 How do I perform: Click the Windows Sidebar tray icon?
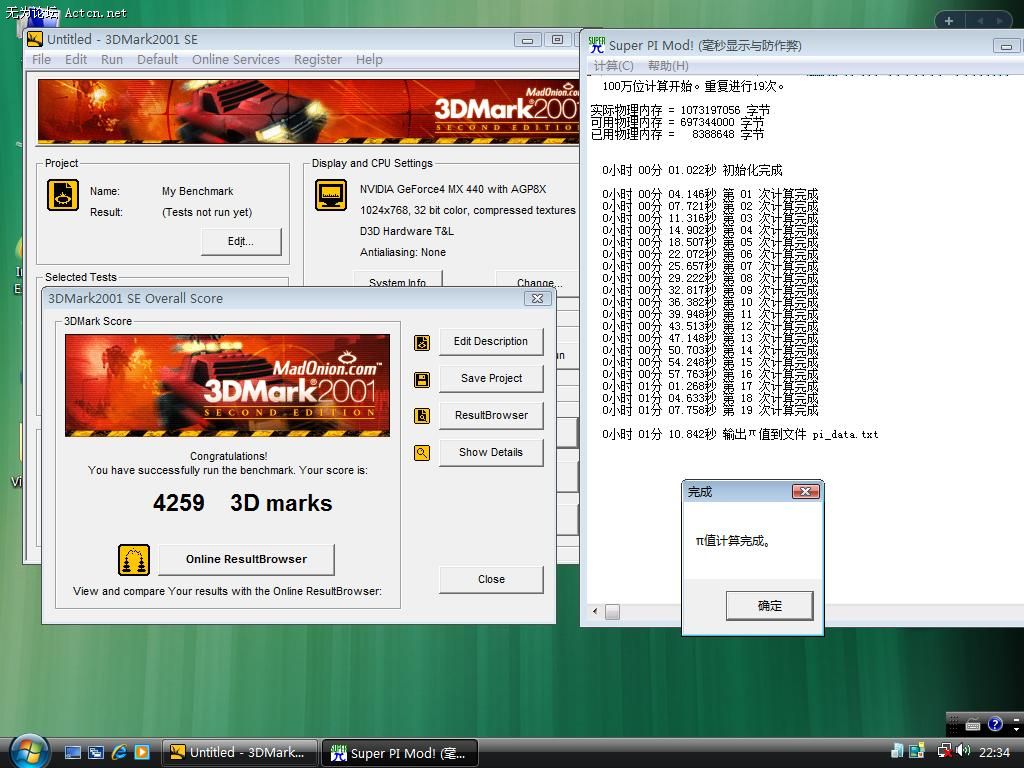(x=917, y=751)
